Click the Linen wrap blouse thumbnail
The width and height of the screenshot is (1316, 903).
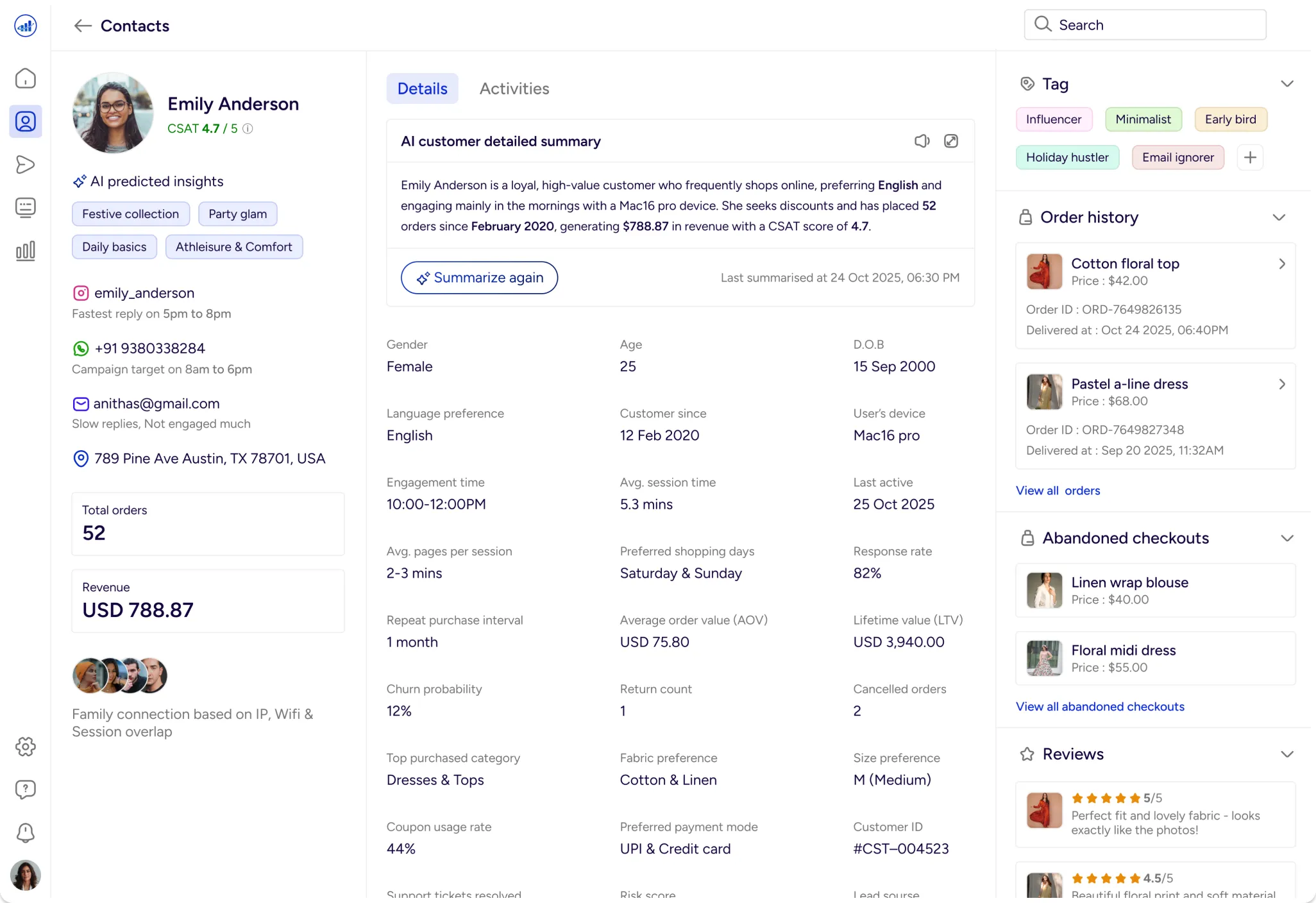pos(1044,591)
